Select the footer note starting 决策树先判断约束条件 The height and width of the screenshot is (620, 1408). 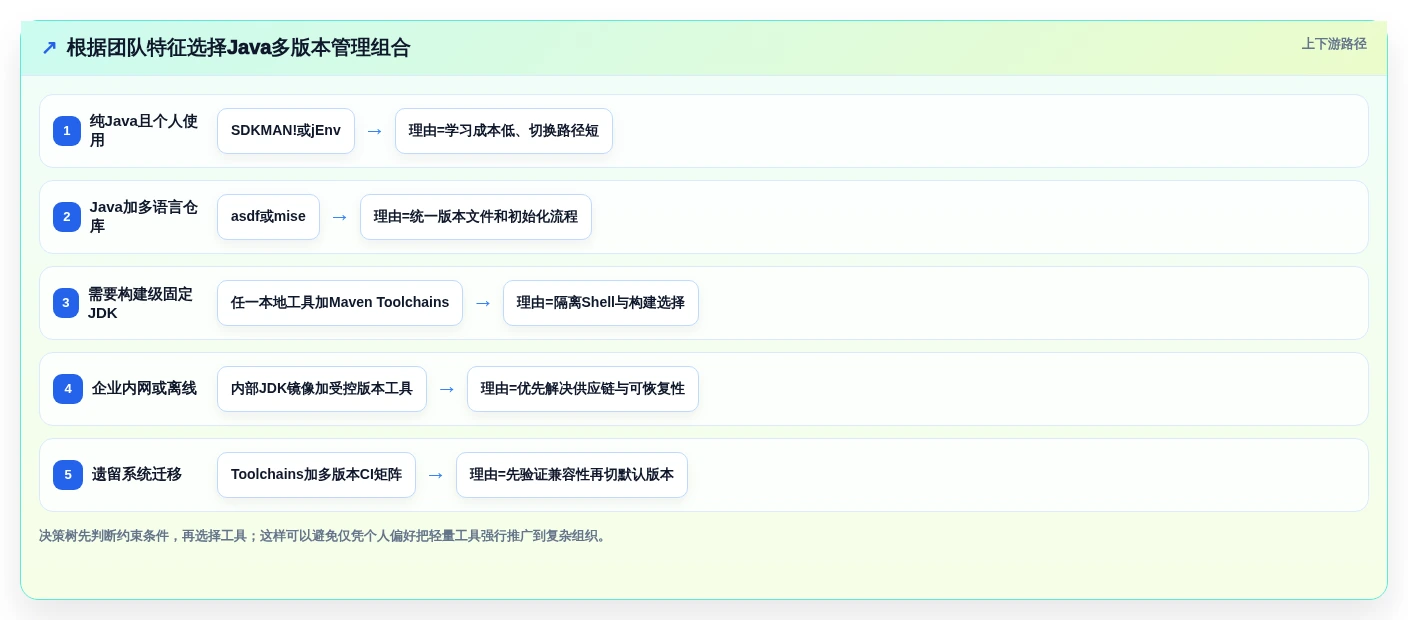click(x=324, y=536)
